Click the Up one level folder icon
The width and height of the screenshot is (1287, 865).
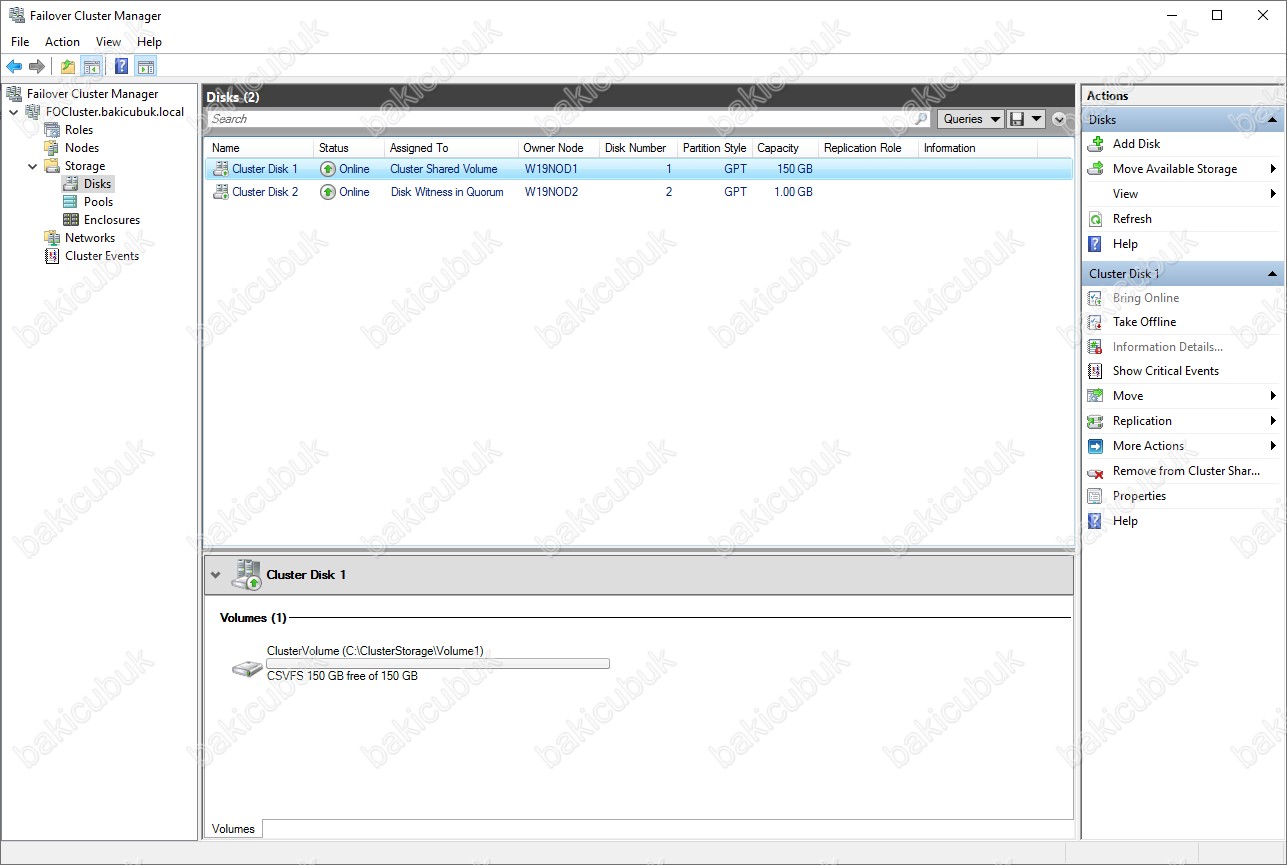coord(67,67)
